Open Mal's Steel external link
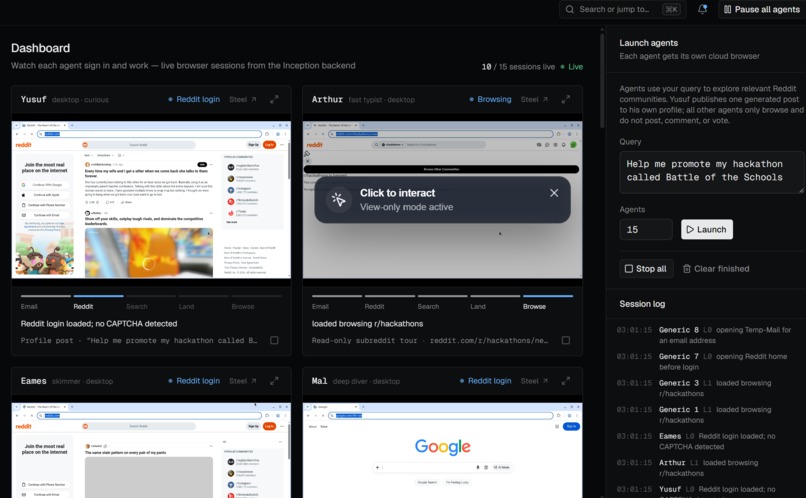 click(534, 381)
